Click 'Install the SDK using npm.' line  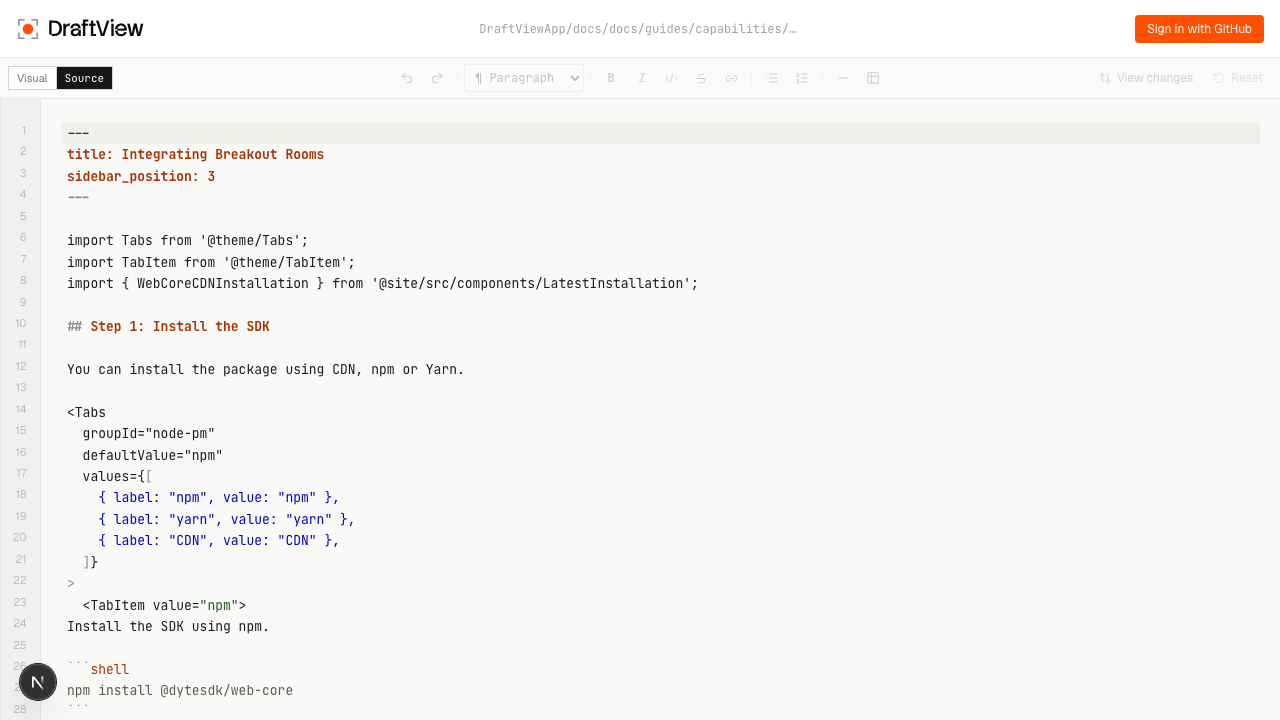[168, 628]
